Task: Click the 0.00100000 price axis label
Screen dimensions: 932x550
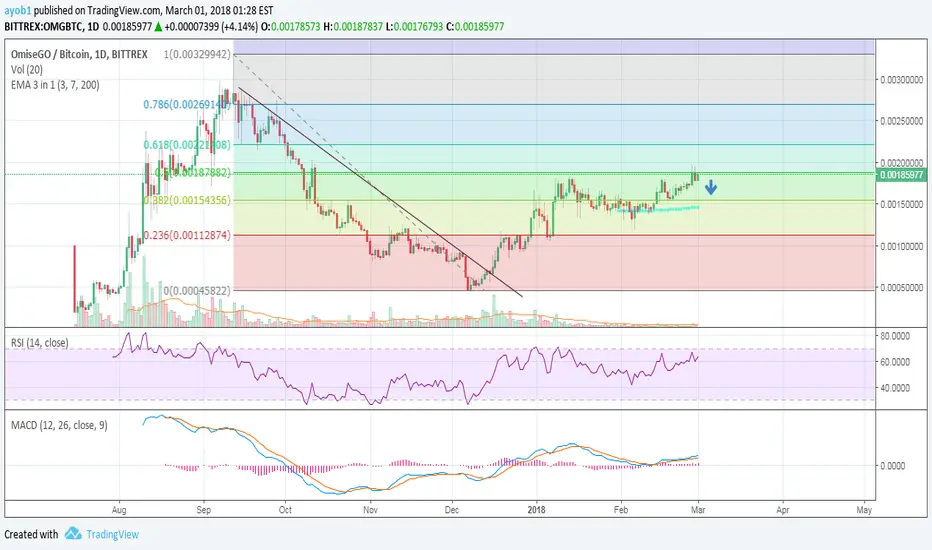Action: coord(902,246)
